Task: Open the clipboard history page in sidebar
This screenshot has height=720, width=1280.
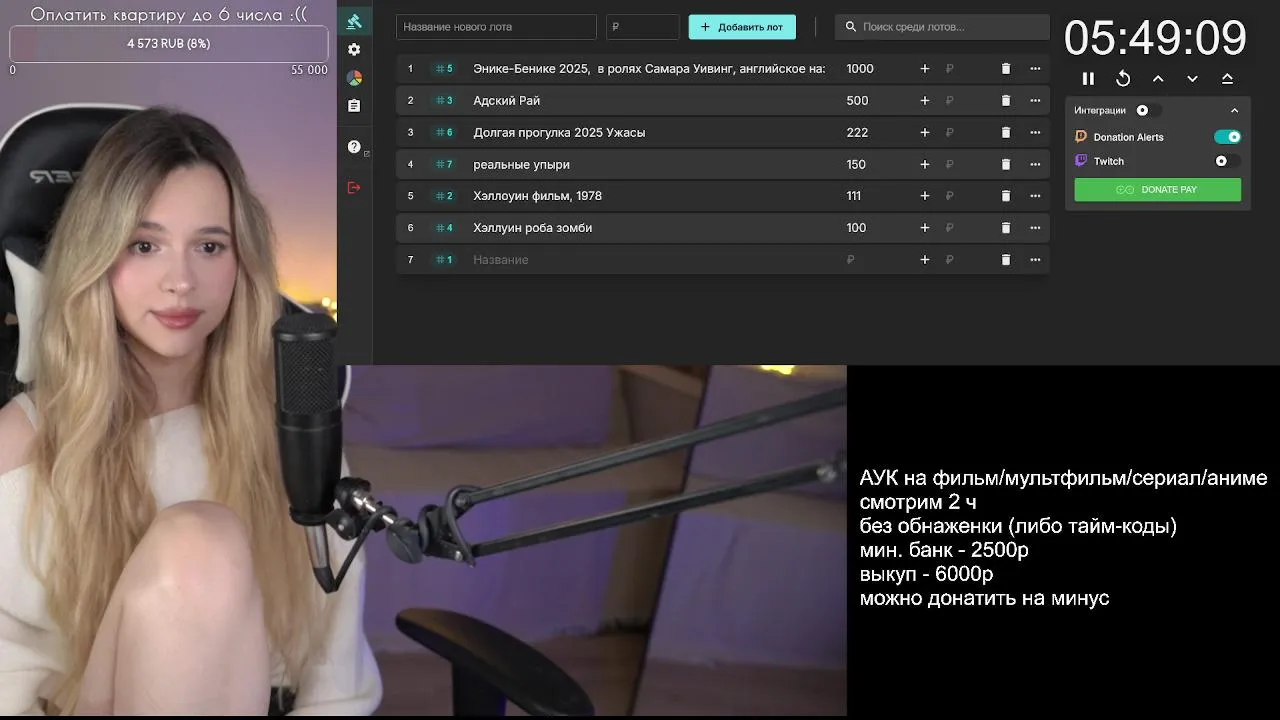Action: [x=354, y=105]
